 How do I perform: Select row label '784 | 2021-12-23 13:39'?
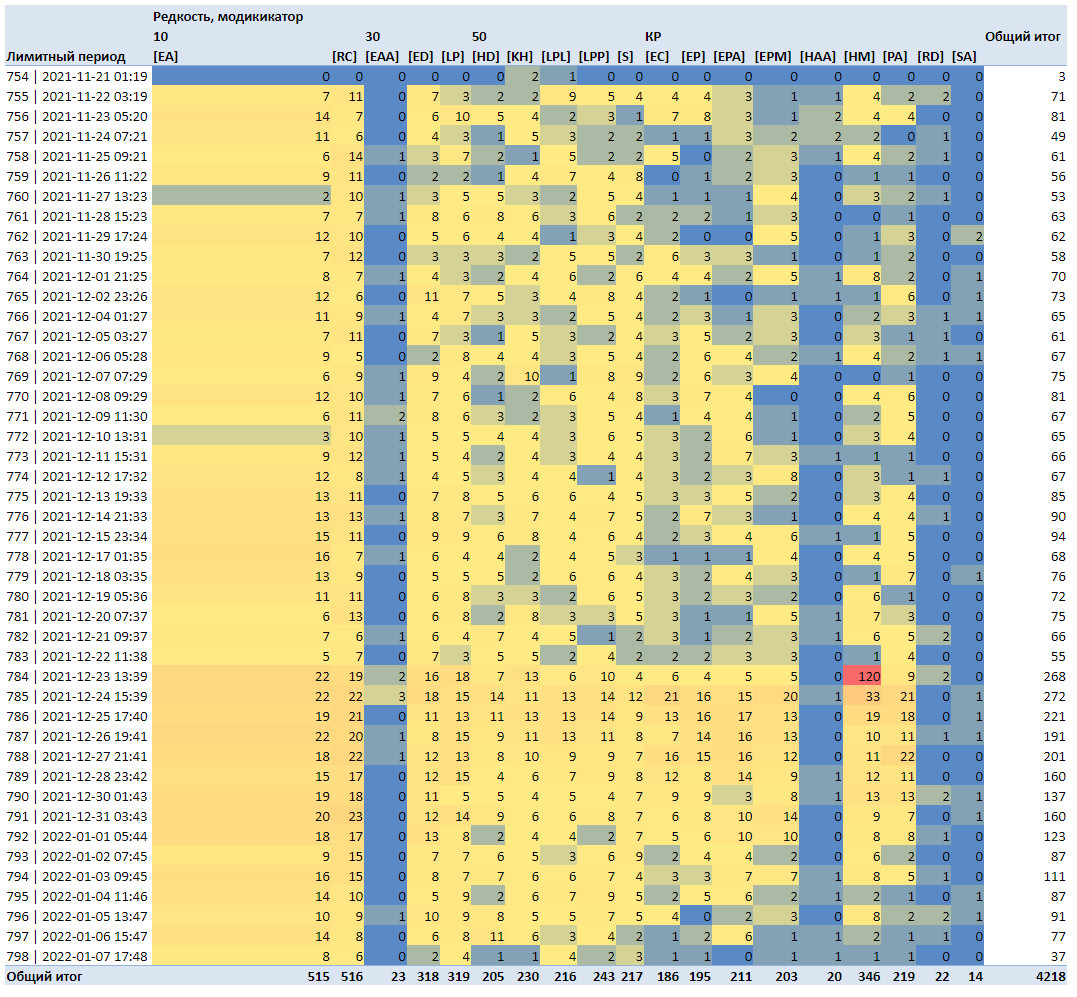coord(77,676)
